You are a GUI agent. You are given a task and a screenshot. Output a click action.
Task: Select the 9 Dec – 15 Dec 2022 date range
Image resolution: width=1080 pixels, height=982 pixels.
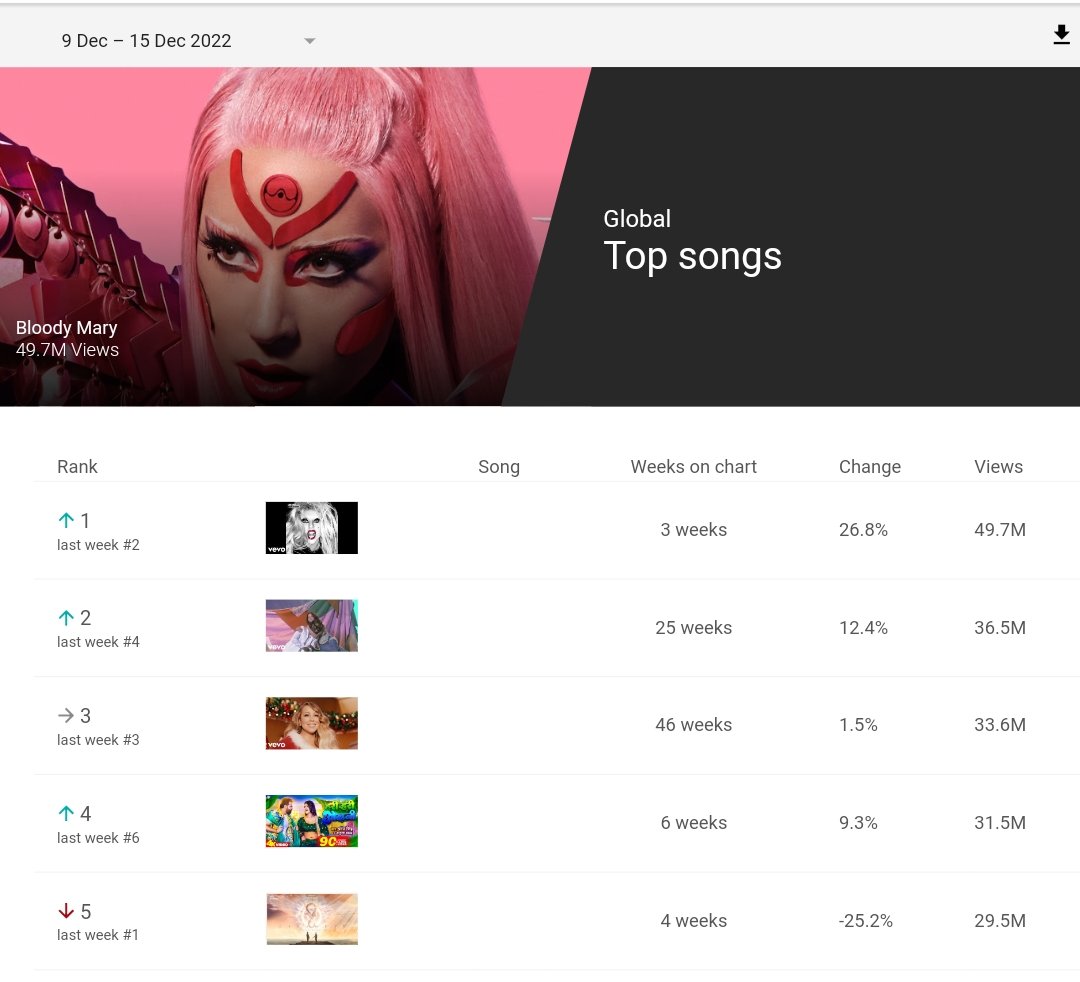coord(146,41)
